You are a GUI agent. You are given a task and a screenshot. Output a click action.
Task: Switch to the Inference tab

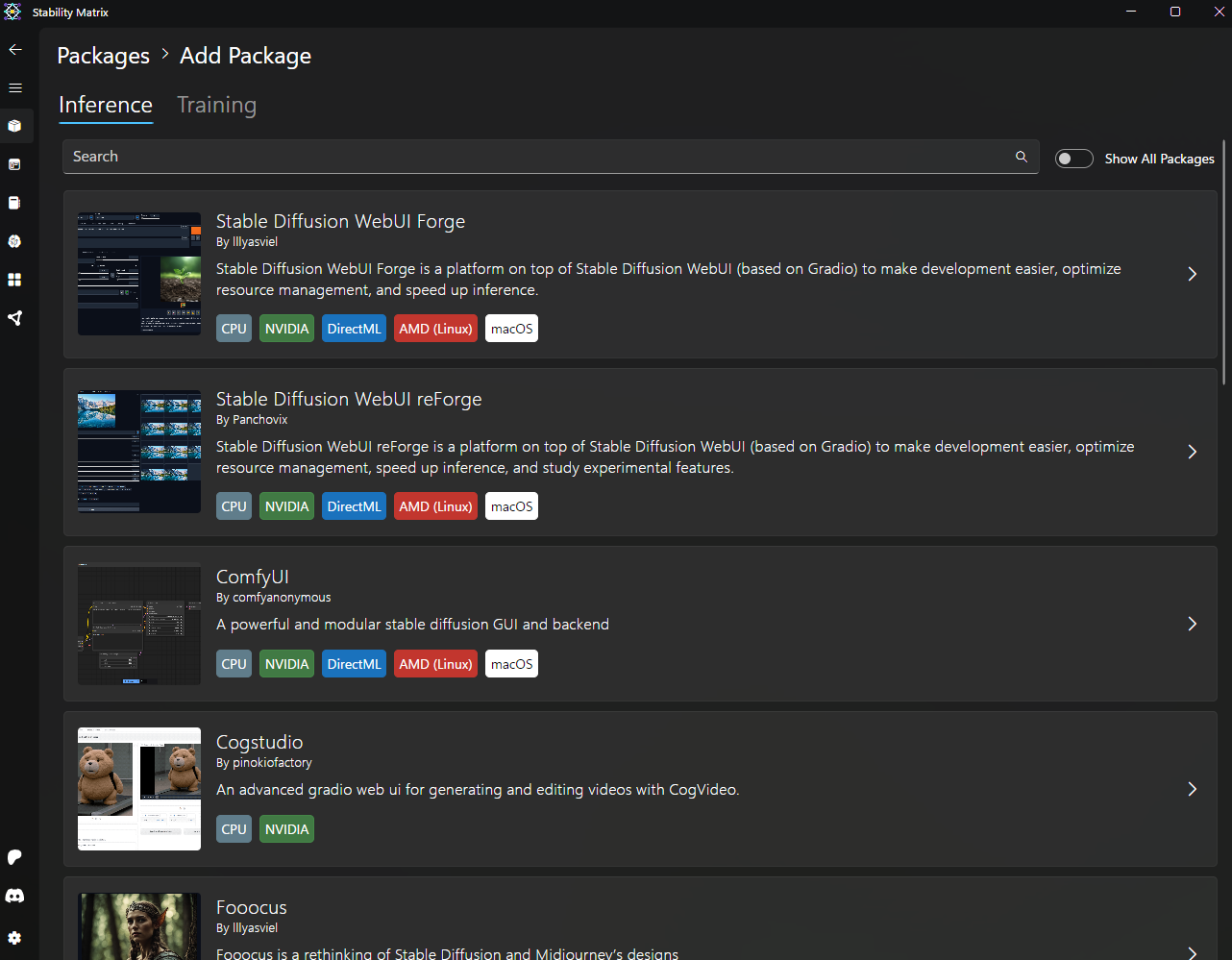[x=106, y=105]
